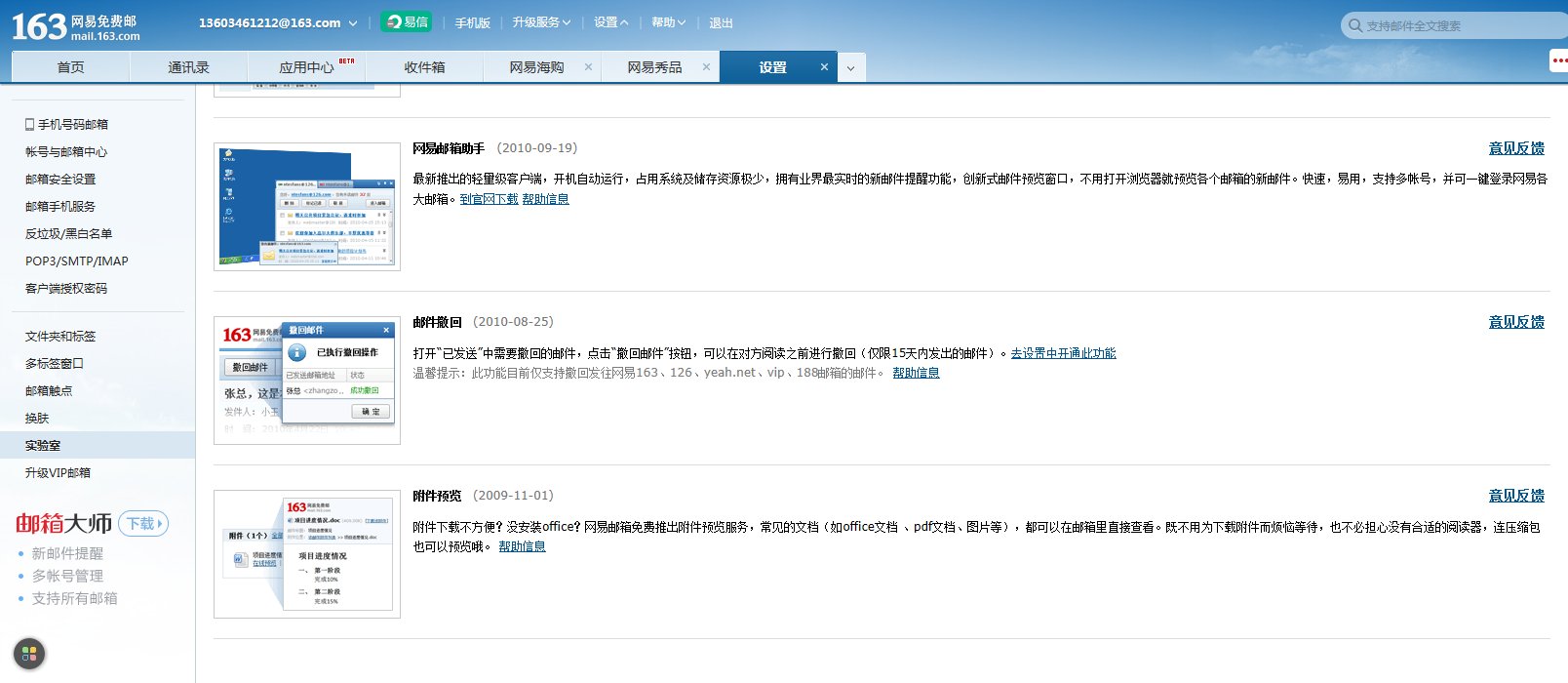This screenshot has height=683, width=1568.
Task: Open 换肤 settings
Action: coord(37,418)
